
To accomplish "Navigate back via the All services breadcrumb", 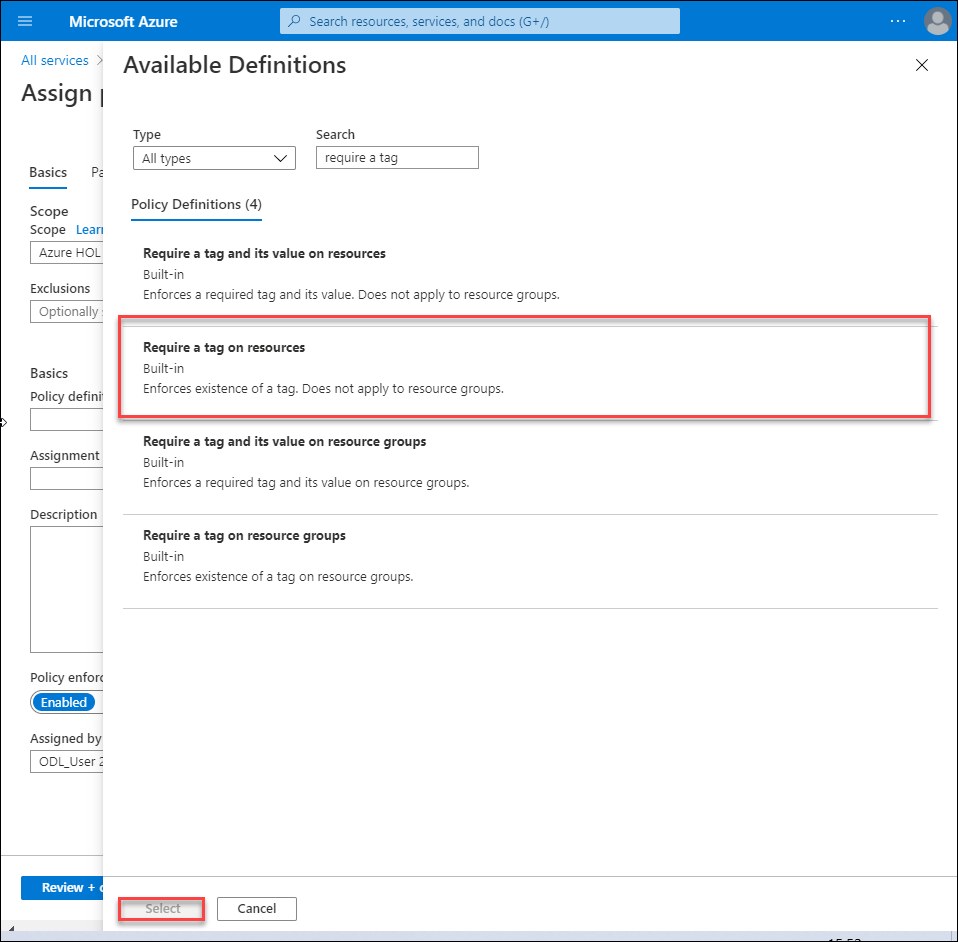I will (x=55, y=60).
